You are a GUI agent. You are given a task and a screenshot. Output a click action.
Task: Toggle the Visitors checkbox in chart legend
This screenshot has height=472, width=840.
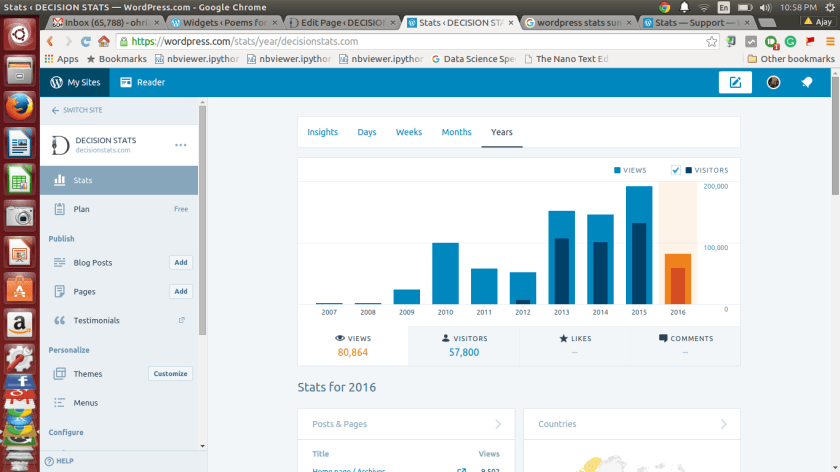click(676, 170)
